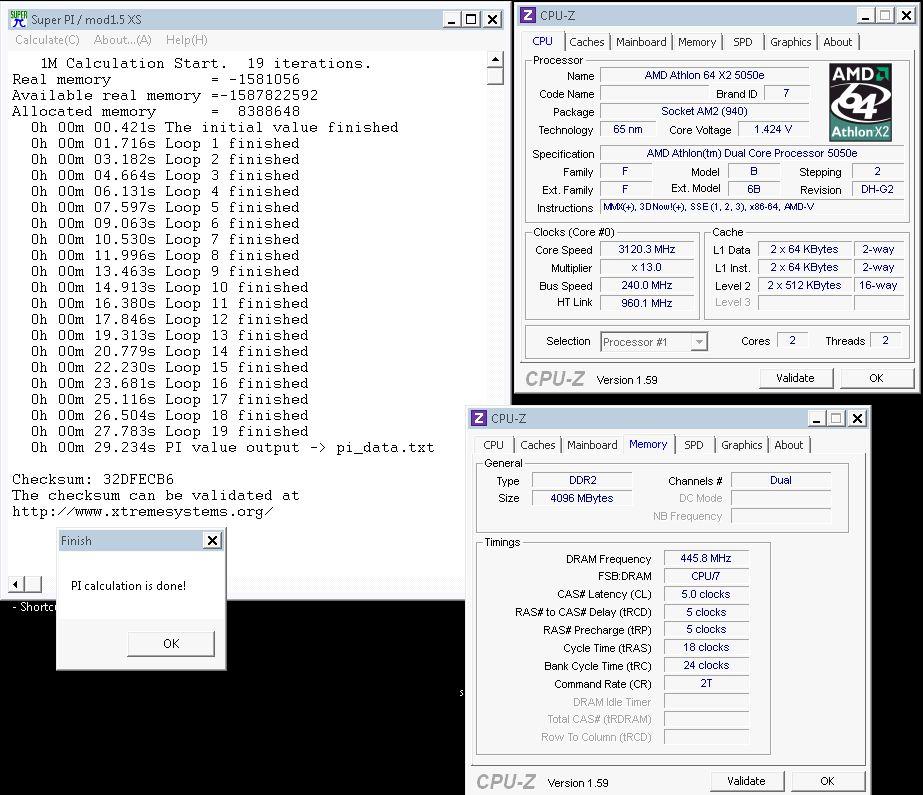
Task: Click the memory Size value 4096 MBytes
Action: [x=582, y=498]
